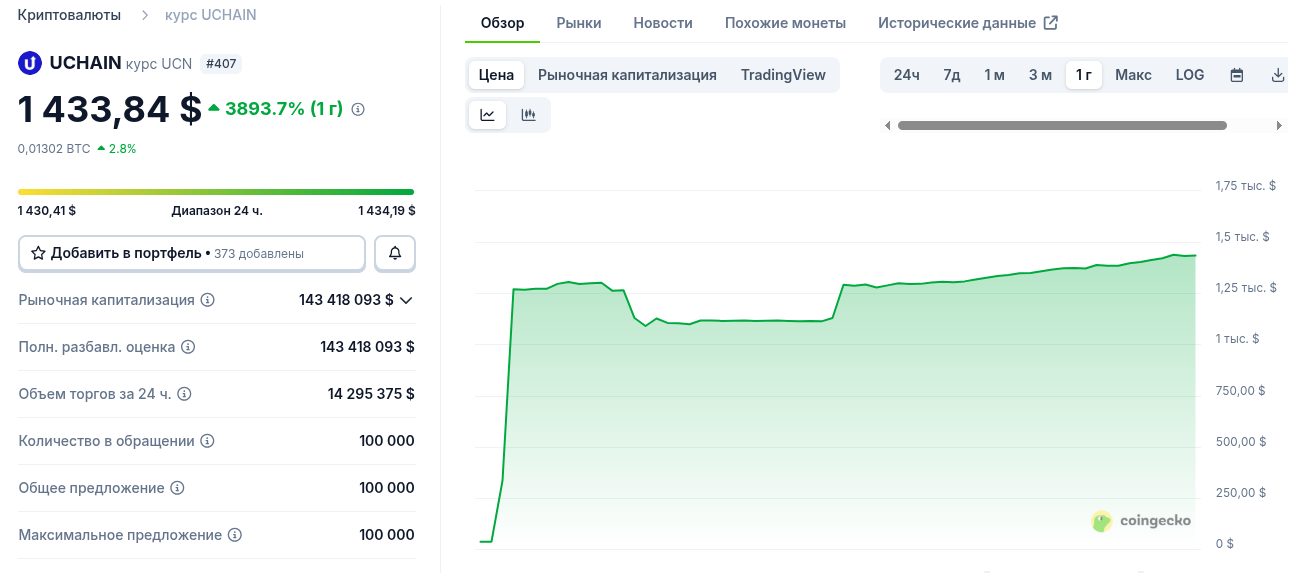Click the horizontal chart scrollbar thumb

(1062, 126)
